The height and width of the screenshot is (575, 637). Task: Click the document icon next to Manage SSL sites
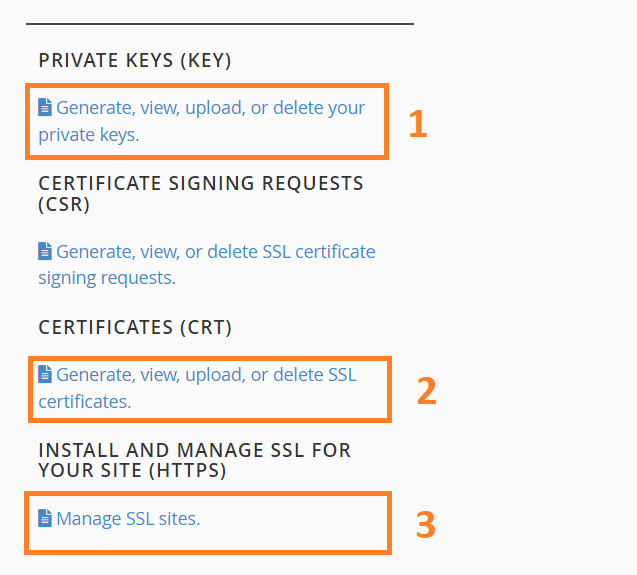point(45,518)
